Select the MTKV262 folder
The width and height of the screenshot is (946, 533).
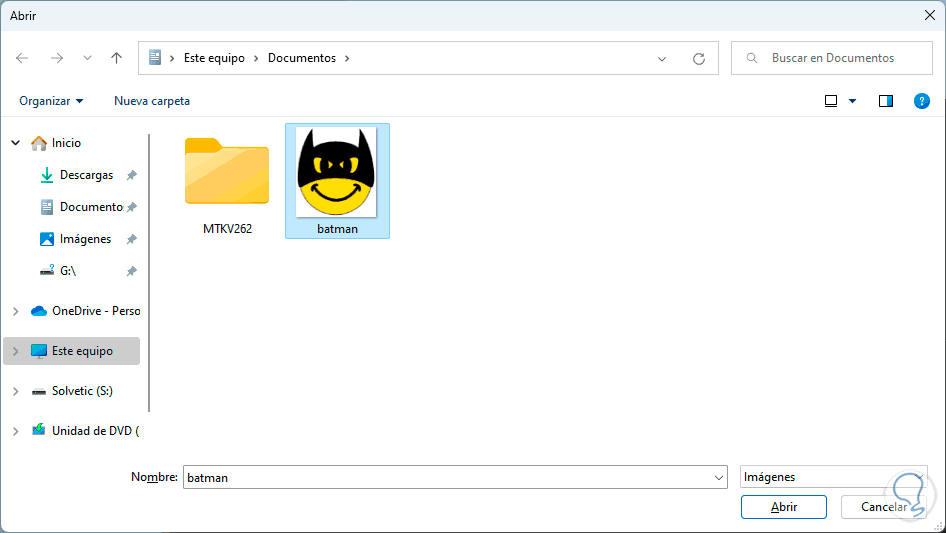227,181
